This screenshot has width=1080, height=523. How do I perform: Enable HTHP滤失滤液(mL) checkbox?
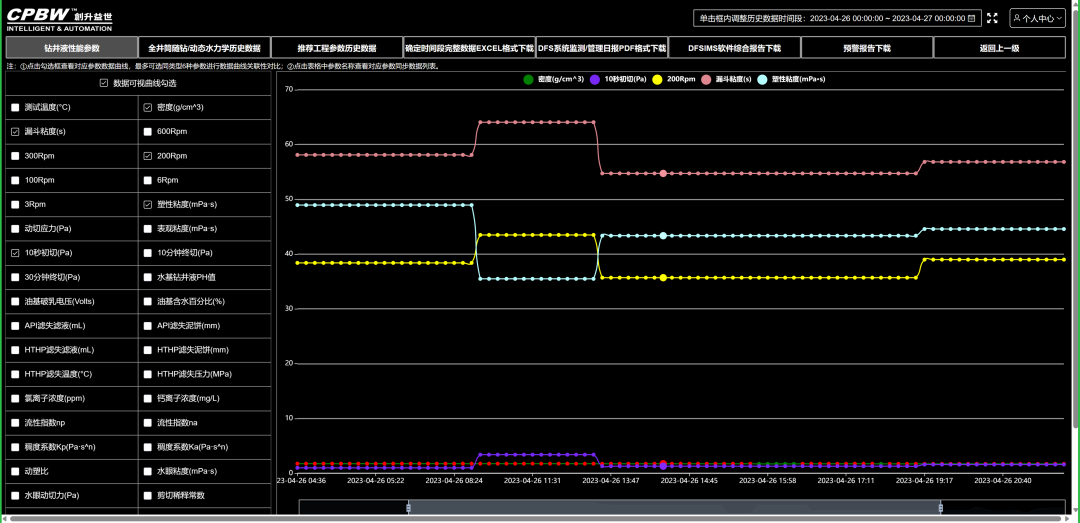(x=15, y=350)
